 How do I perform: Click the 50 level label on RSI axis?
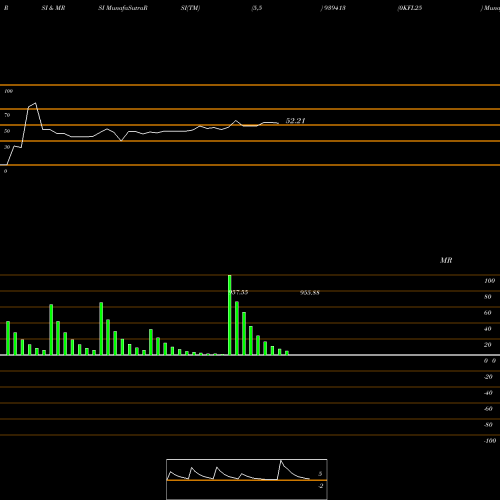(7, 131)
